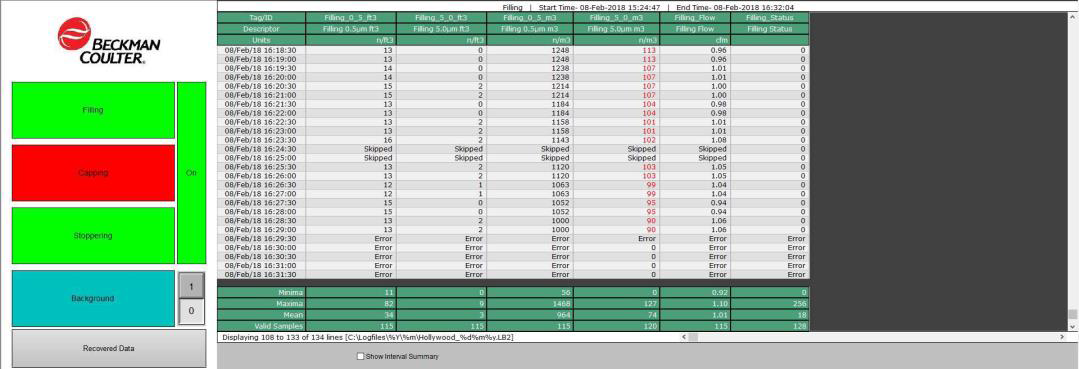The image size is (1079, 369).
Task: Open the red Capping status panel
Action: click(x=93, y=173)
